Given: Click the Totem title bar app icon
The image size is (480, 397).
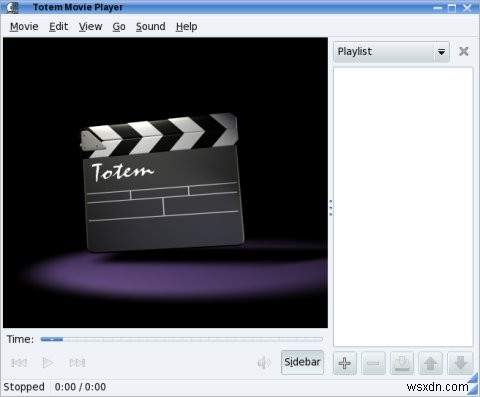Looking at the screenshot, I should tap(12, 7).
